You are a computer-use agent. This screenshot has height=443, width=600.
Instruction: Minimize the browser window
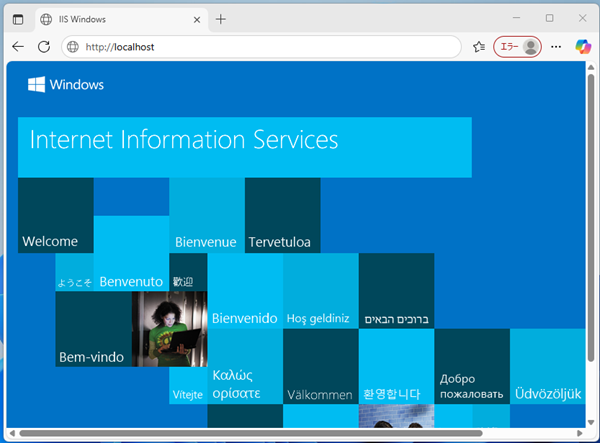[x=516, y=18]
